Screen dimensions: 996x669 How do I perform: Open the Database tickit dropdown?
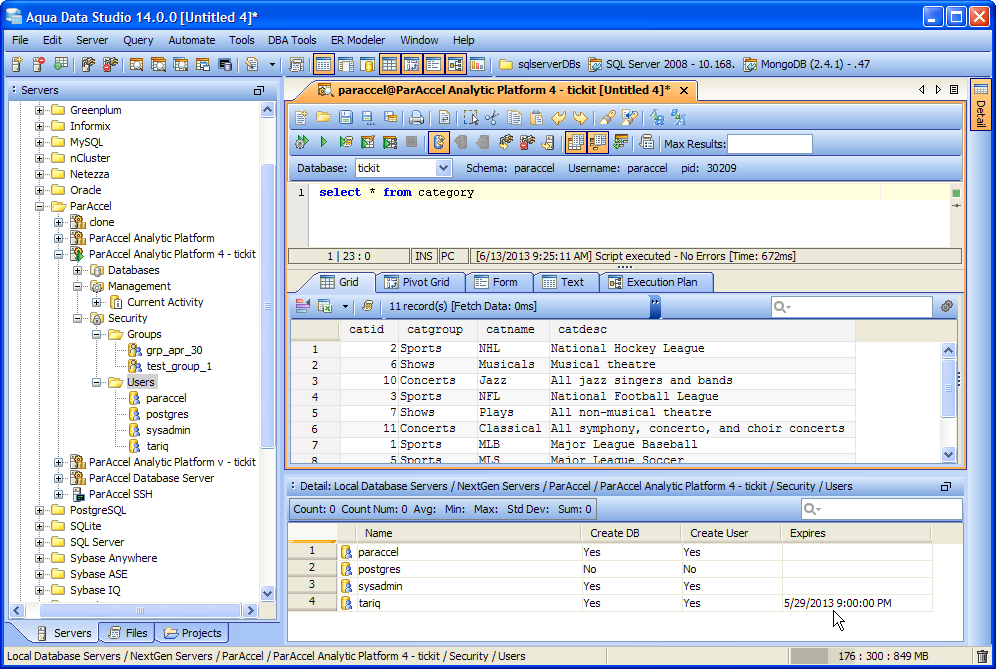pyautogui.click(x=443, y=168)
